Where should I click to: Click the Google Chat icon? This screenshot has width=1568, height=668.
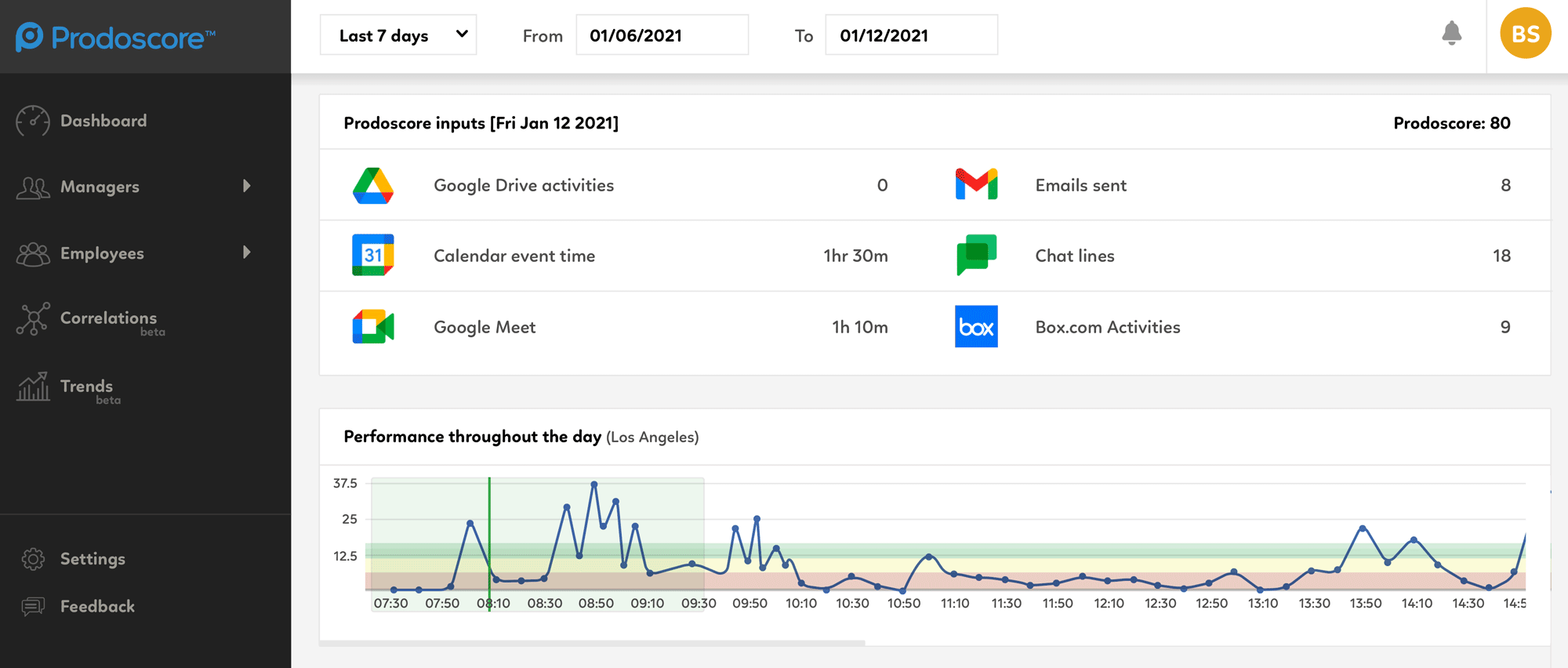pos(976,255)
